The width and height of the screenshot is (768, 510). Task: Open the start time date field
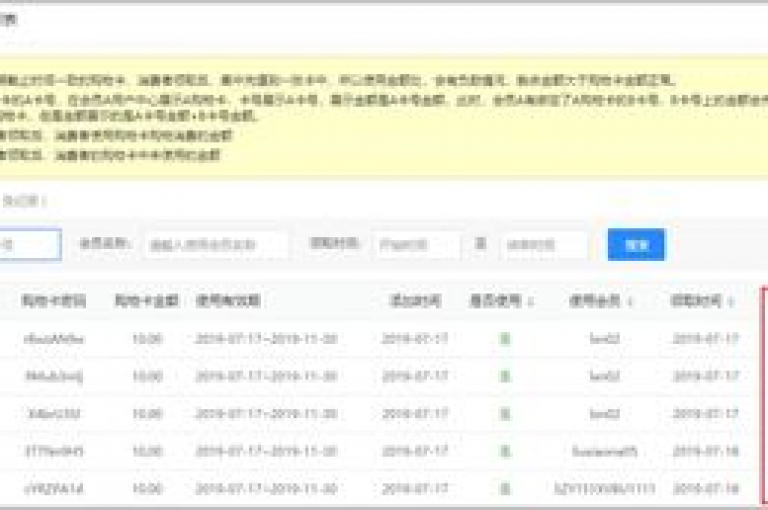click(x=416, y=244)
